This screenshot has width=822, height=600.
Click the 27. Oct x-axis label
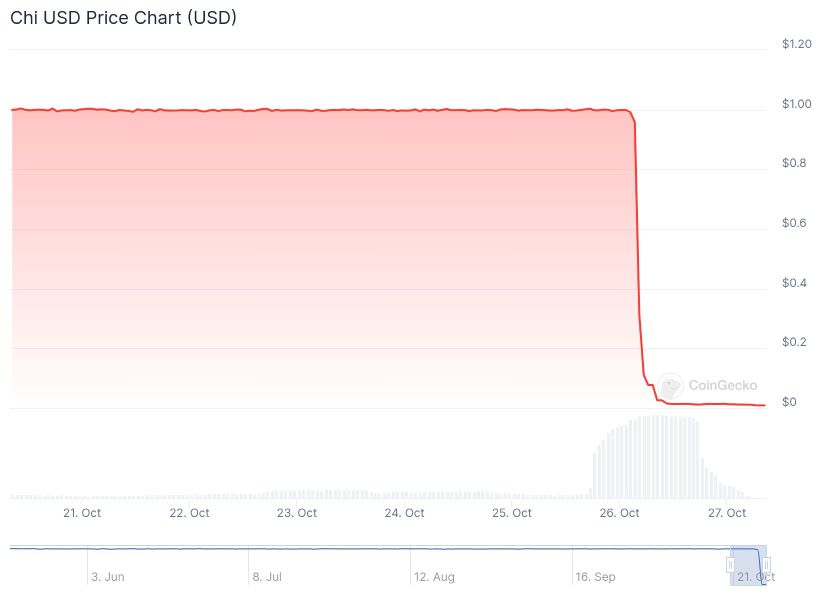click(727, 513)
